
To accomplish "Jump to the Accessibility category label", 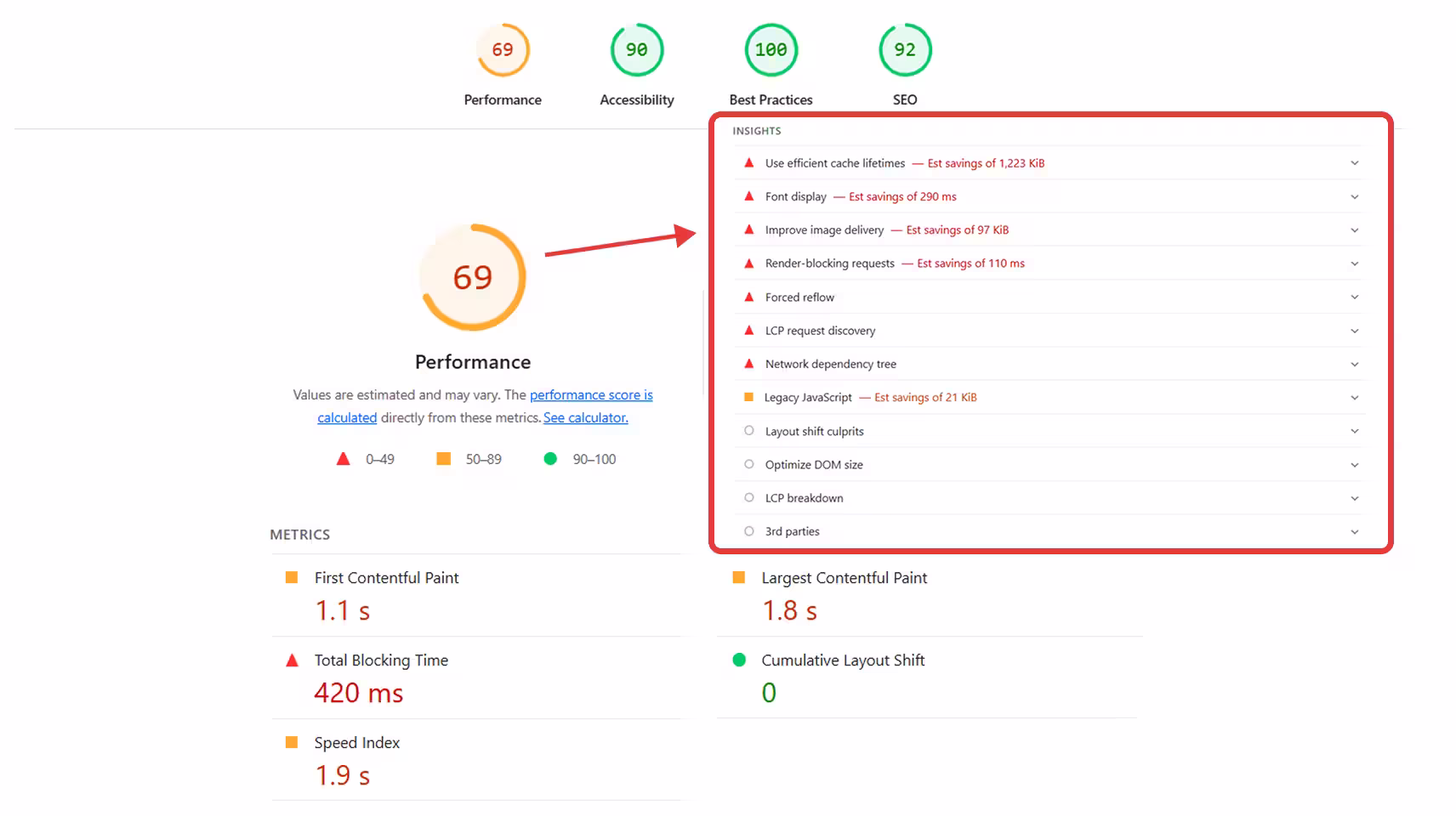I will click(637, 99).
